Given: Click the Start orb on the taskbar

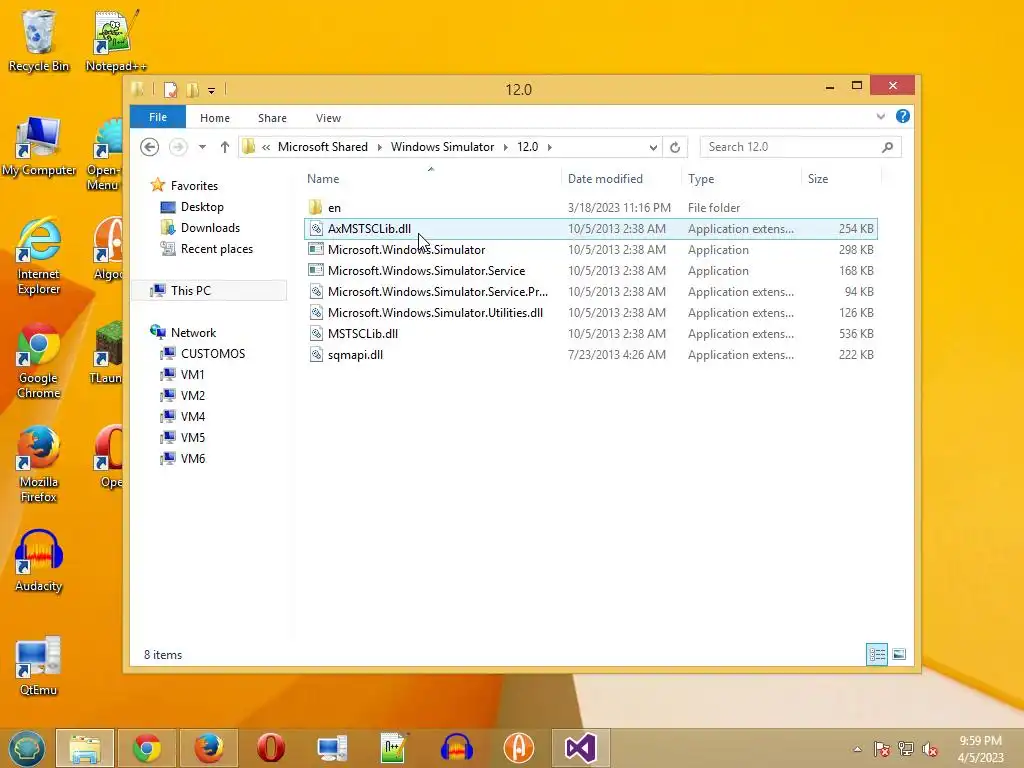Looking at the screenshot, I should pos(26,748).
